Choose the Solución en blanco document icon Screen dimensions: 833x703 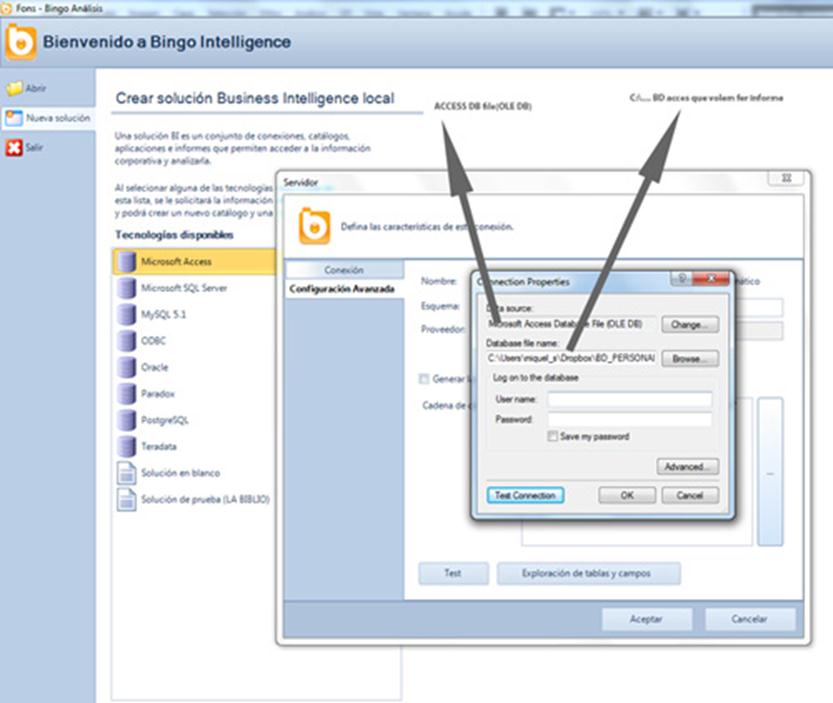126,473
